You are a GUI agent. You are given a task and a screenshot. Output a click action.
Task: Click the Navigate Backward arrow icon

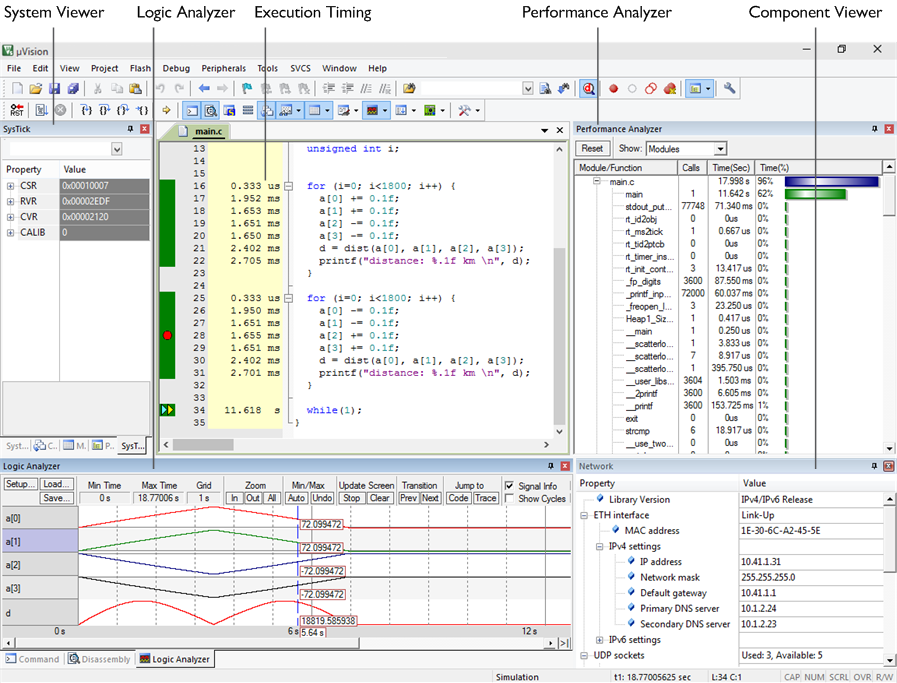click(x=203, y=89)
